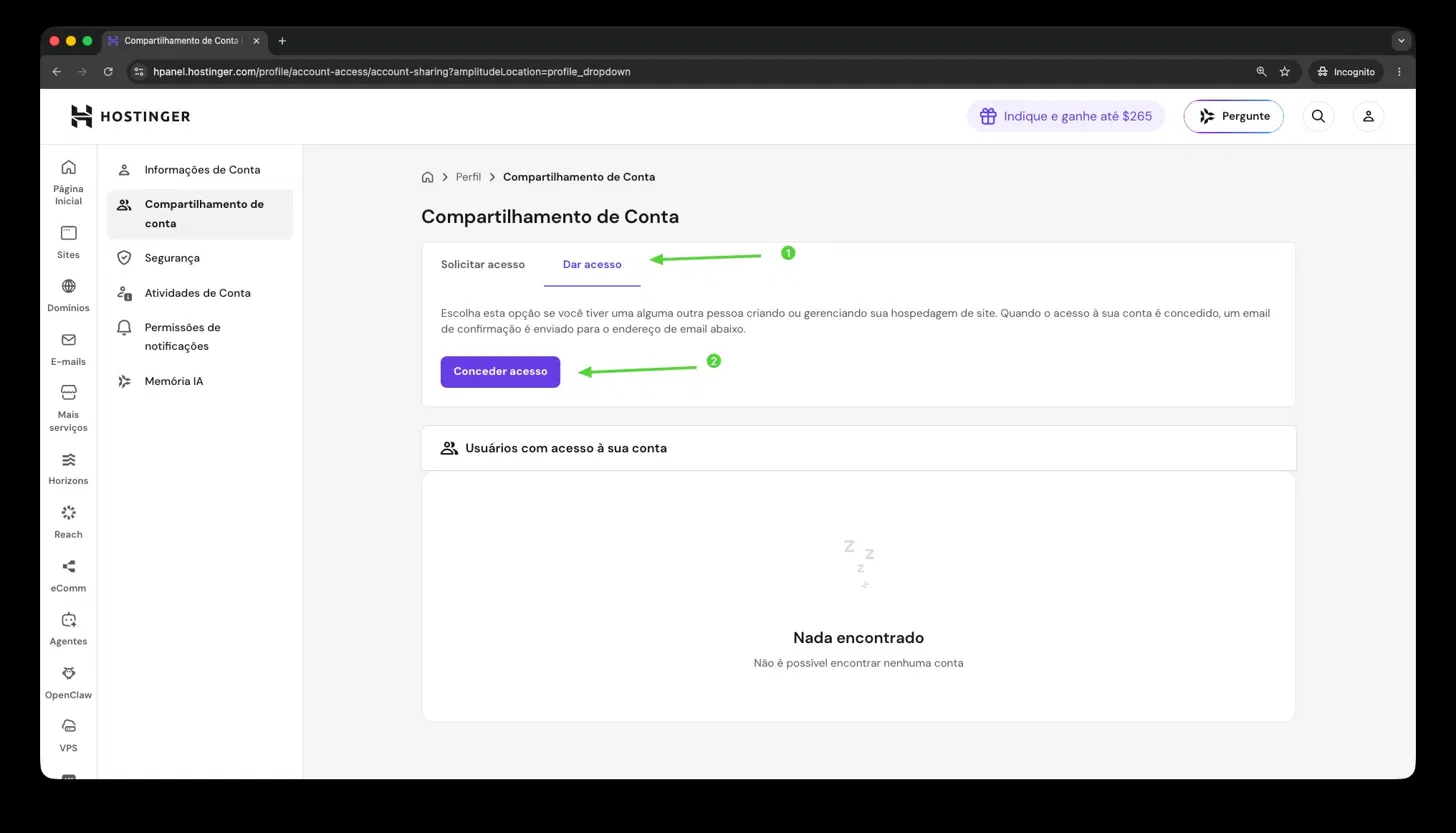Click 'Não é possível encontrar nenhuma conta' text
Screen dimensions: 1456x833
(858, 663)
